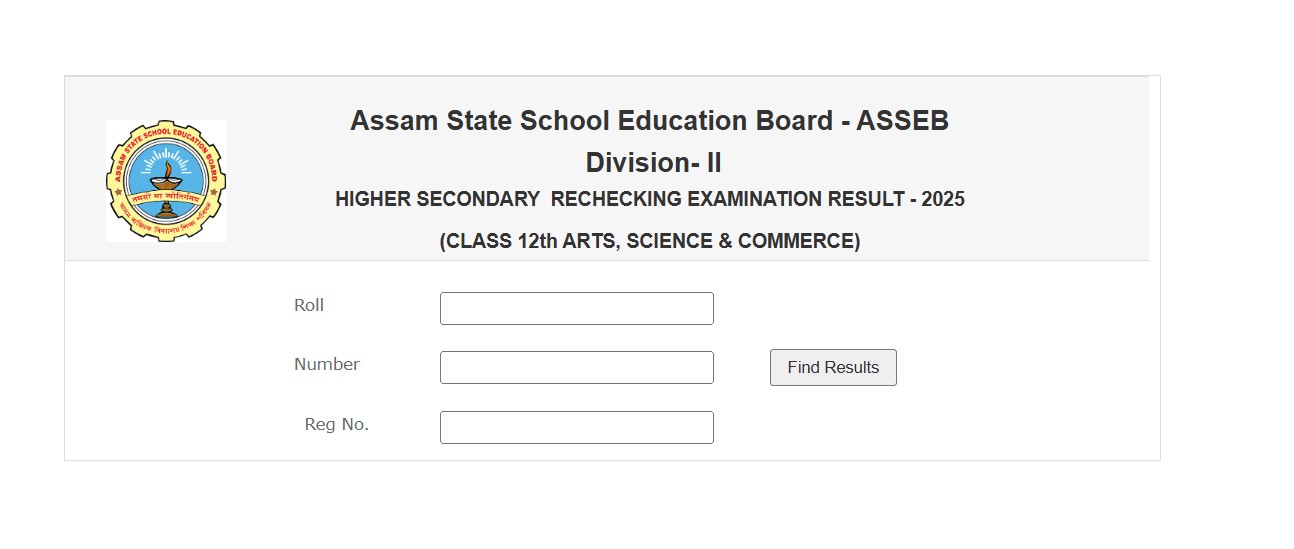Click the Number label text
Screen dimensions: 1294x549
click(327, 364)
